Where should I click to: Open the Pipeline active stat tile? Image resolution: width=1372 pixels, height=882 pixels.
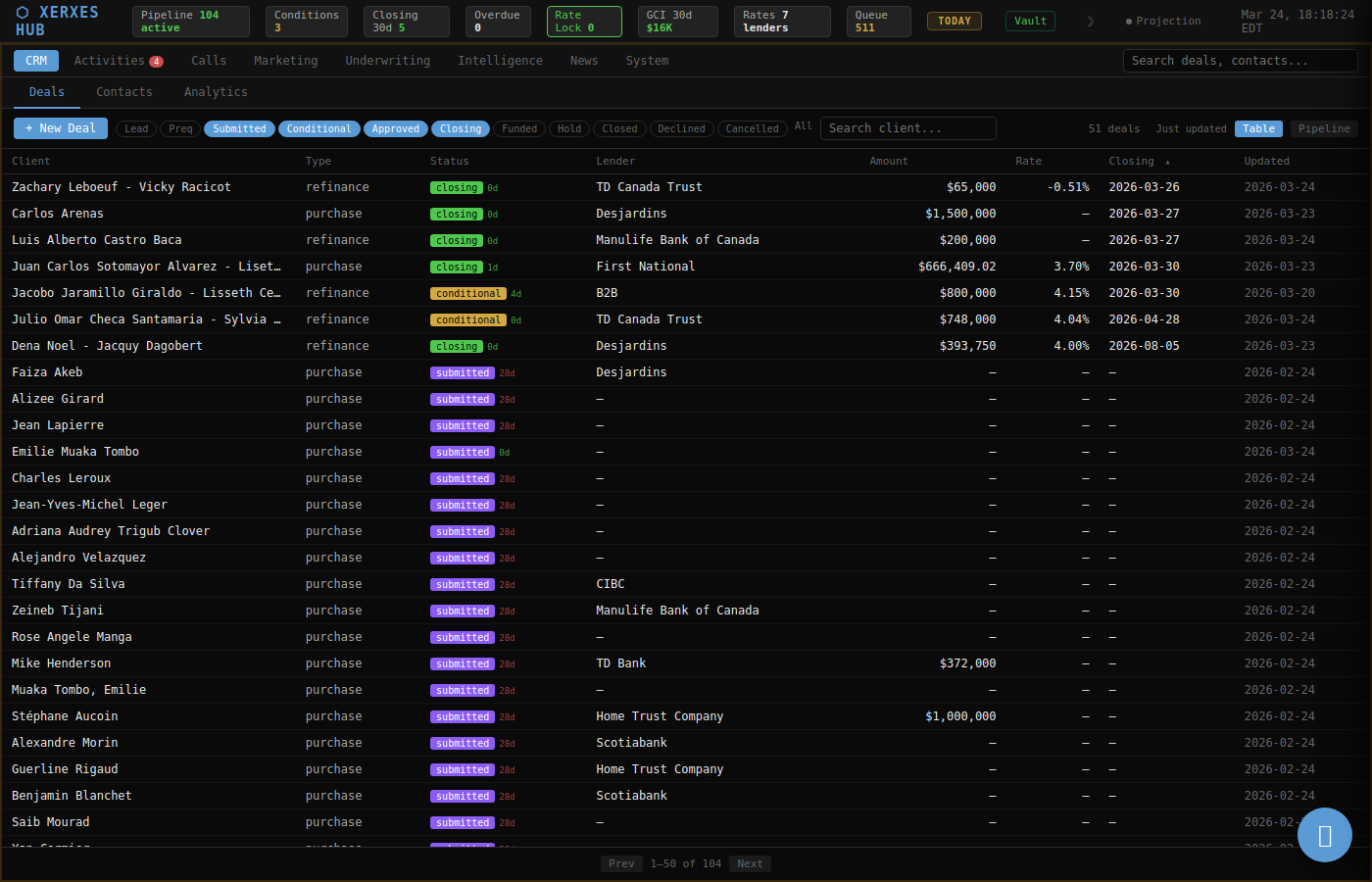[190, 22]
